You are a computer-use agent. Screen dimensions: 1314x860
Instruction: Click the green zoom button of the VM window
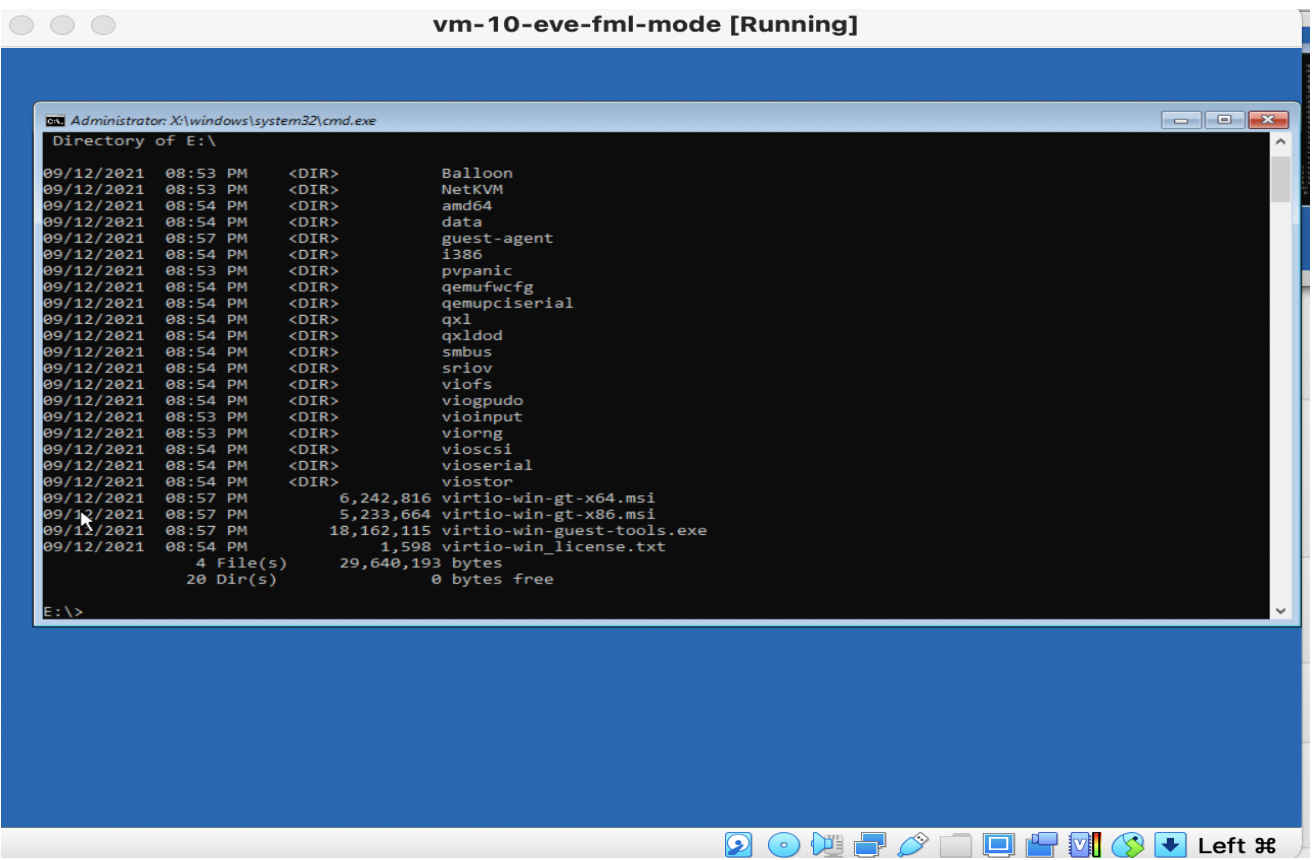(103, 24)
